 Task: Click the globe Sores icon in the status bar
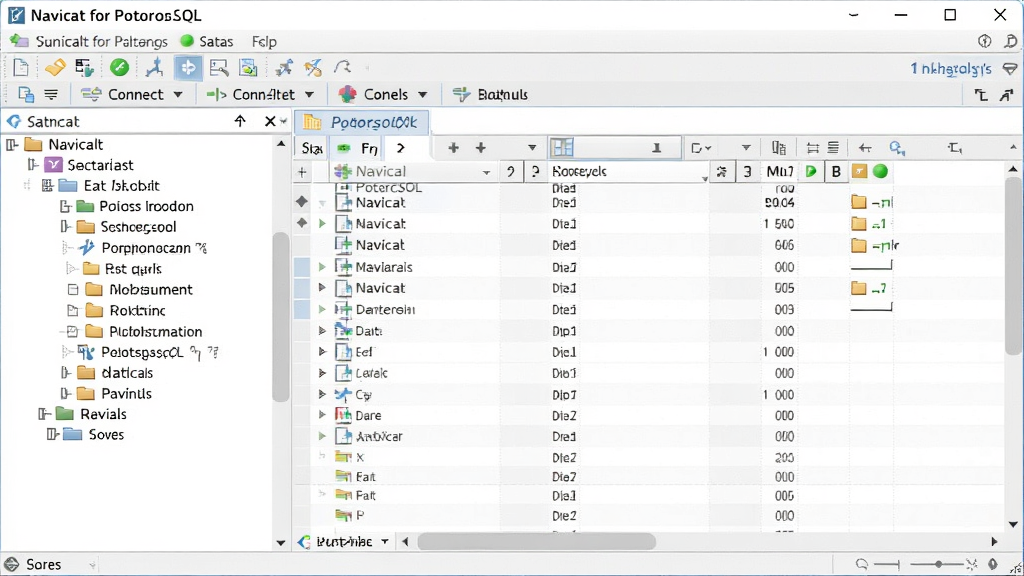coord(12,564)
